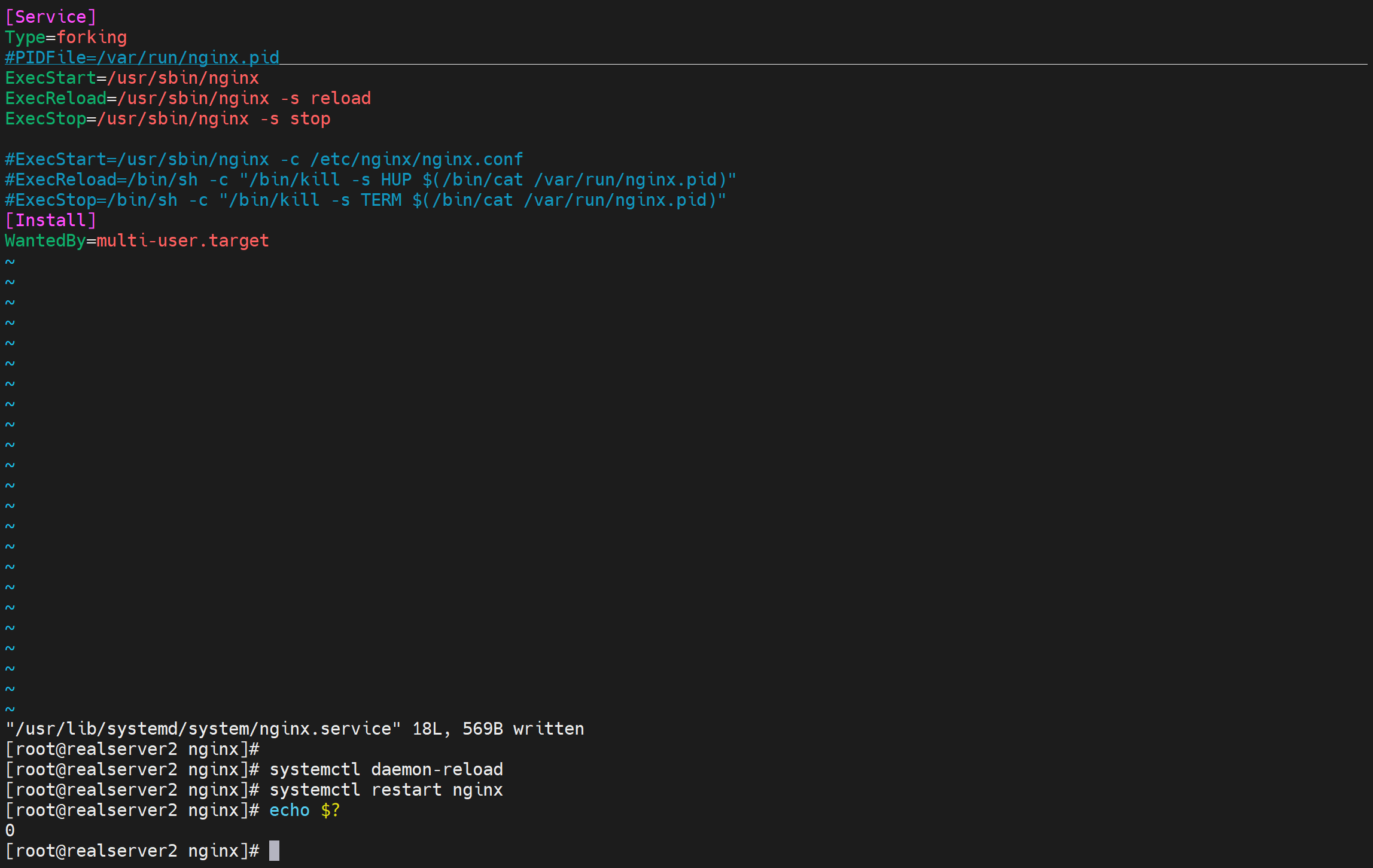Click the [Service] section header
1373x868 pixels.
coord(50,17)
